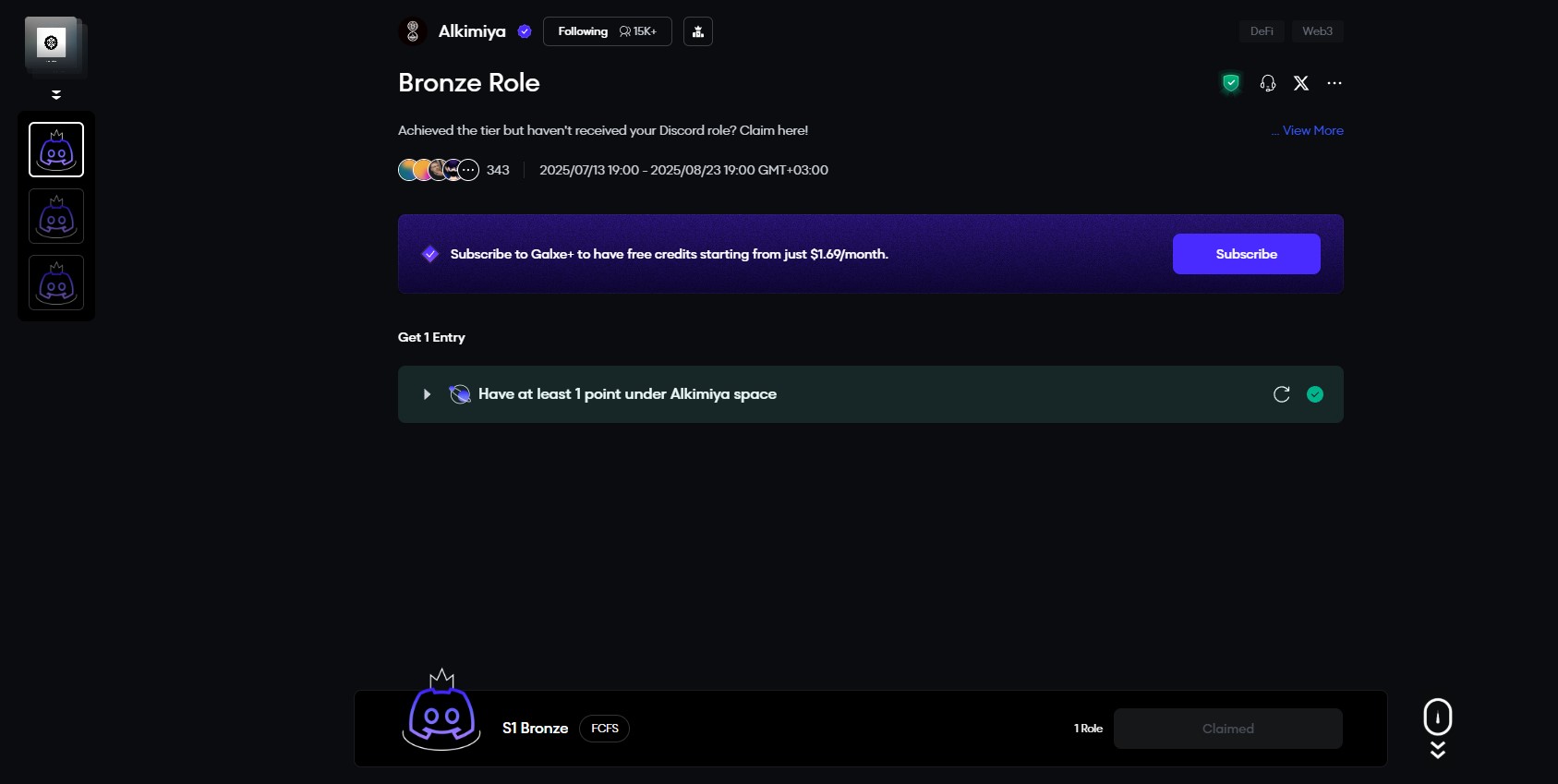This screenshot has width=1558, height=784.
Task: Click the Subscribe button for Galxe+
Action: tap(1246, 254)
